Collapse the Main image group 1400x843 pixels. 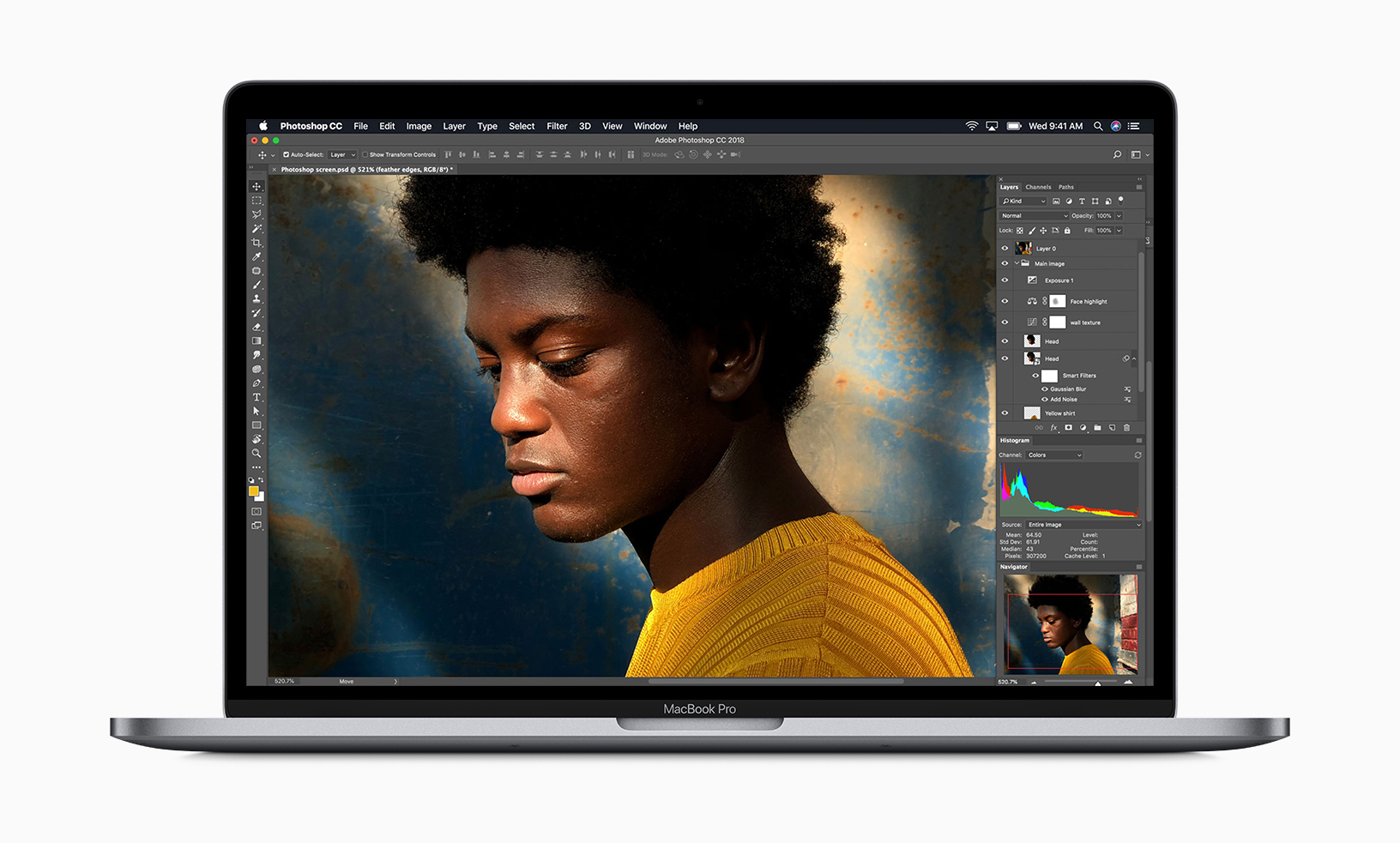point(1017,263)
